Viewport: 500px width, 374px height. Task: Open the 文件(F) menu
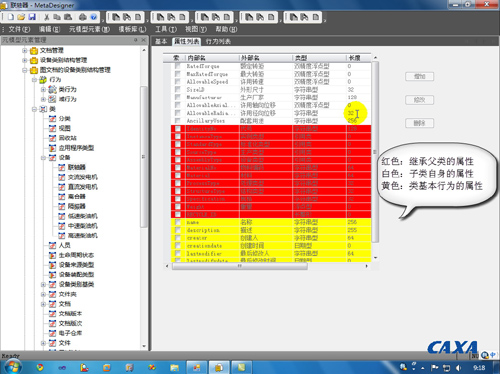[19, 29]
